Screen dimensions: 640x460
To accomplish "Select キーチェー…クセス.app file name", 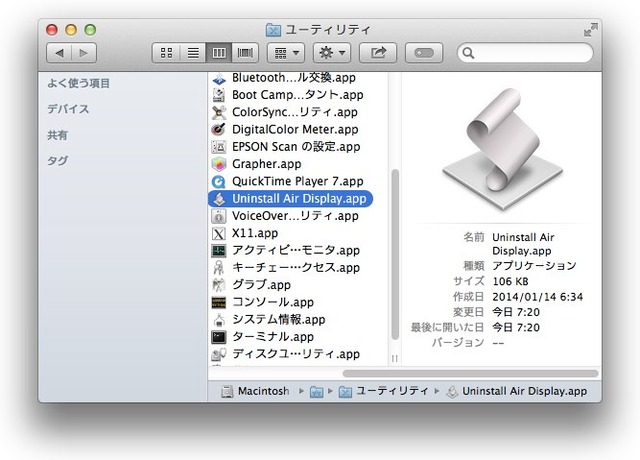I will pos(296,268).
